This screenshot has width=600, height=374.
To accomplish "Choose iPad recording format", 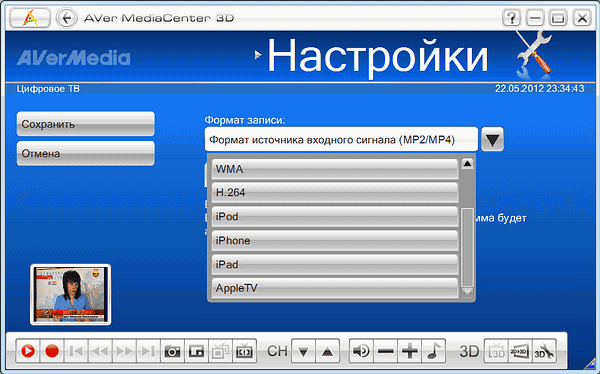I will point(335,265).
